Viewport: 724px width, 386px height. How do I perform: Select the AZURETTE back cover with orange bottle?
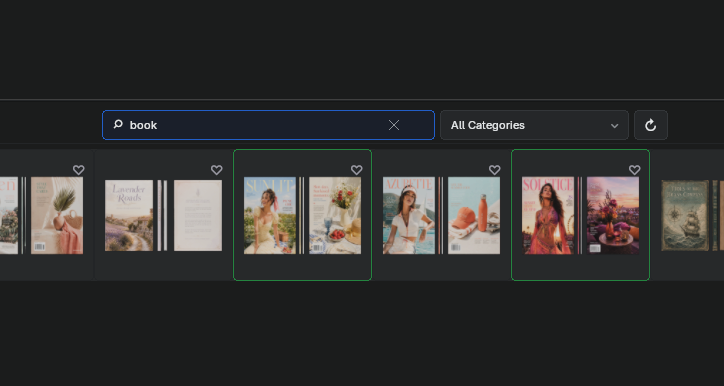474,216
